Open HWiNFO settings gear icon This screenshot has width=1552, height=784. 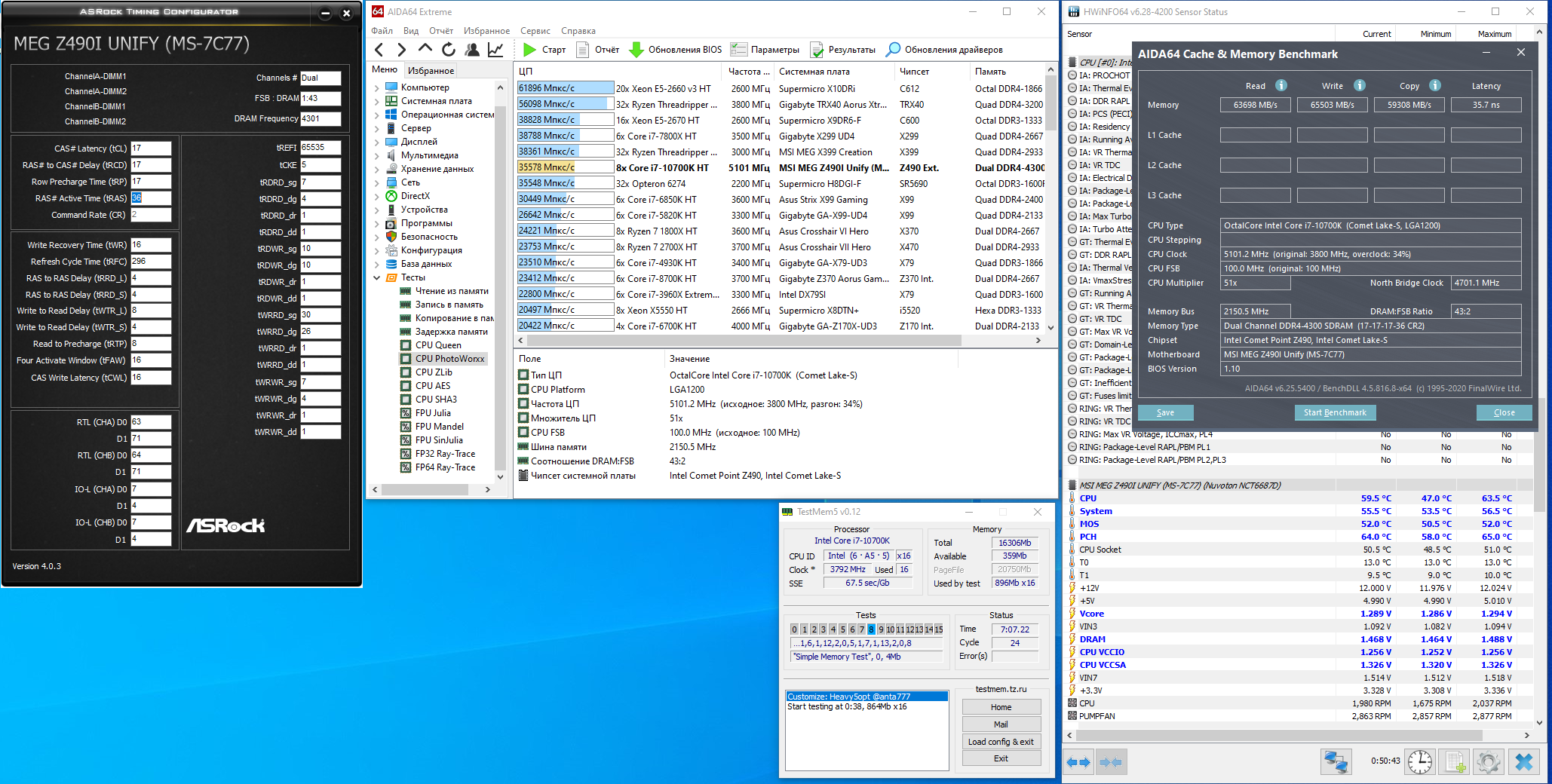tap(1489, 762)
